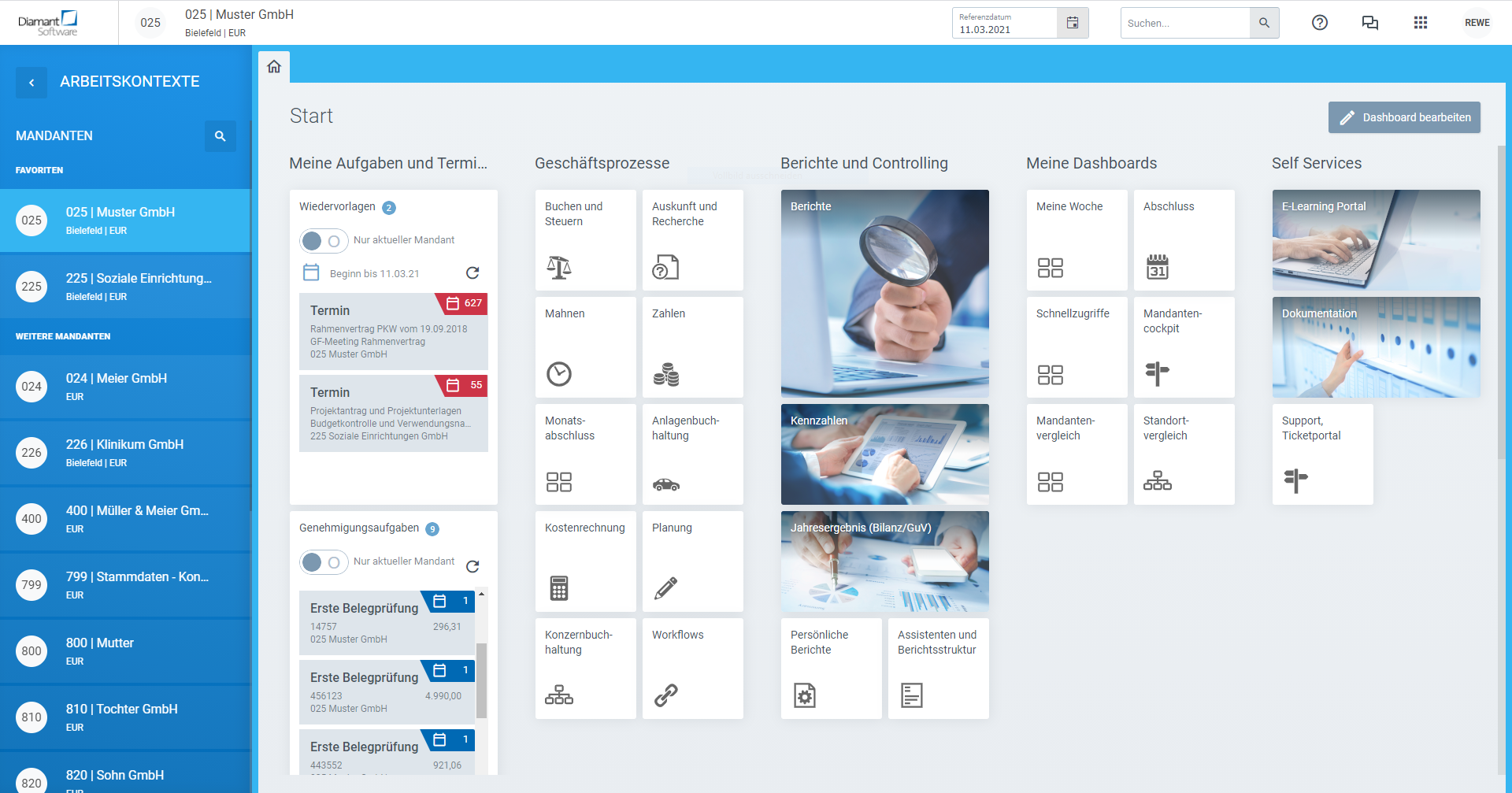Refresh the Wiedervorlagen list
This screenshot has height=793, width=1512.
tap(472, 273)
